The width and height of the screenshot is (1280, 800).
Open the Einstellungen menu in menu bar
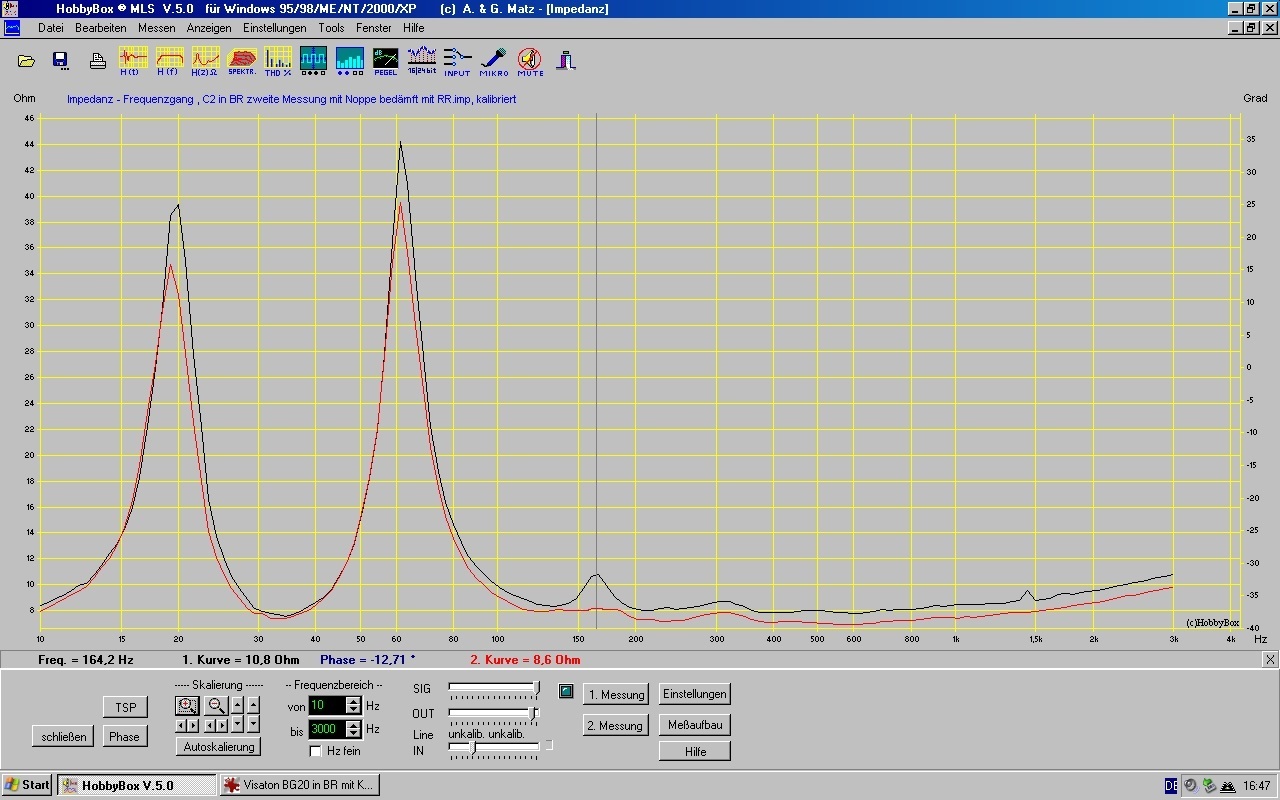[x=274, y=28]
